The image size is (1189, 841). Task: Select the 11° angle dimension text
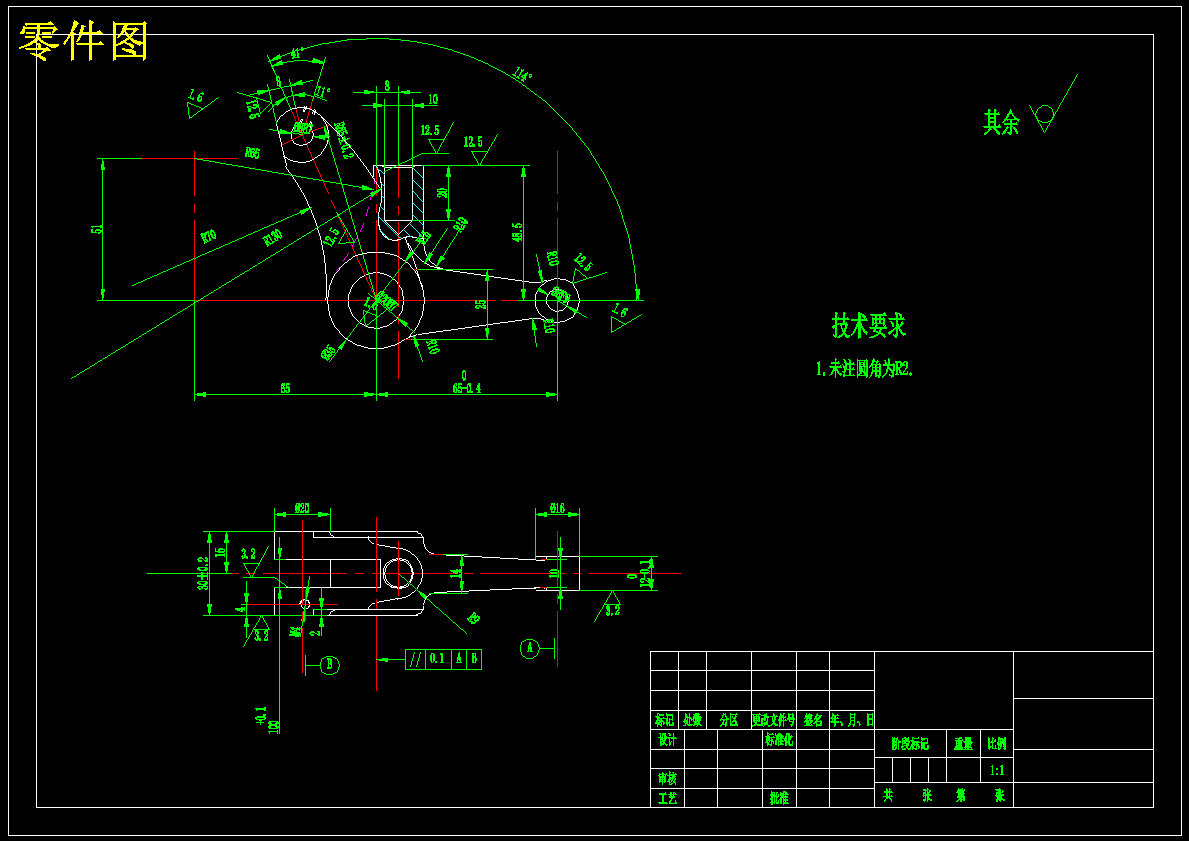[x=324, y=93]
